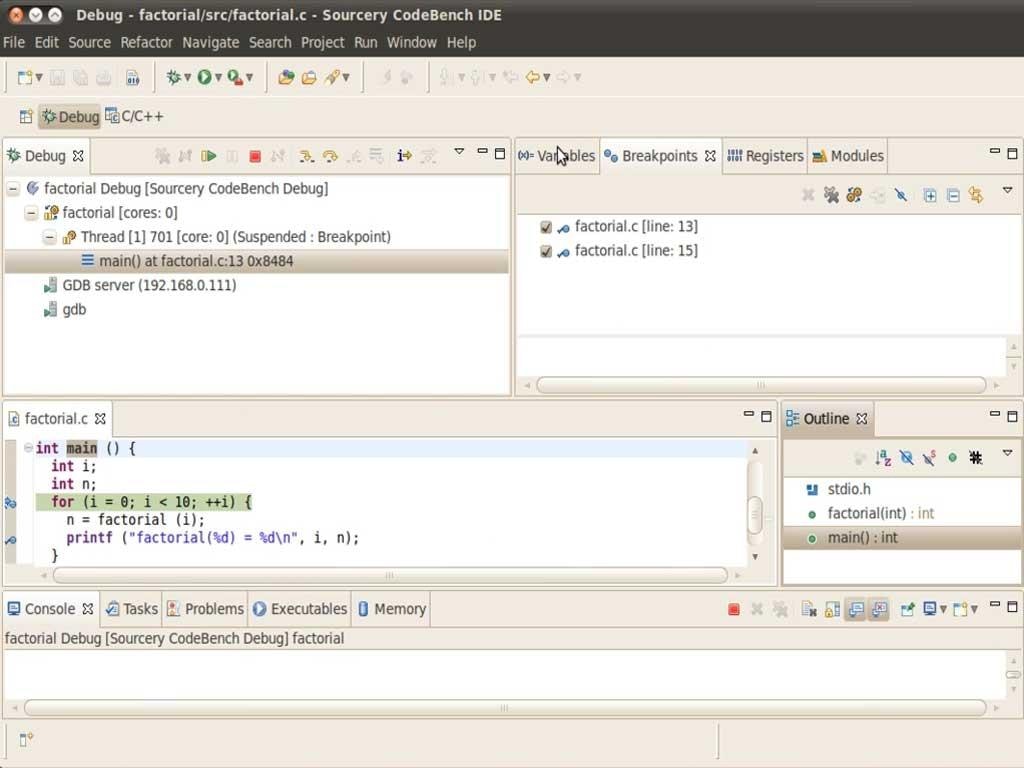The image size is (1024, 768).
Task: Launch the green Run toolbar button
Action: click(x=204, y=77)
